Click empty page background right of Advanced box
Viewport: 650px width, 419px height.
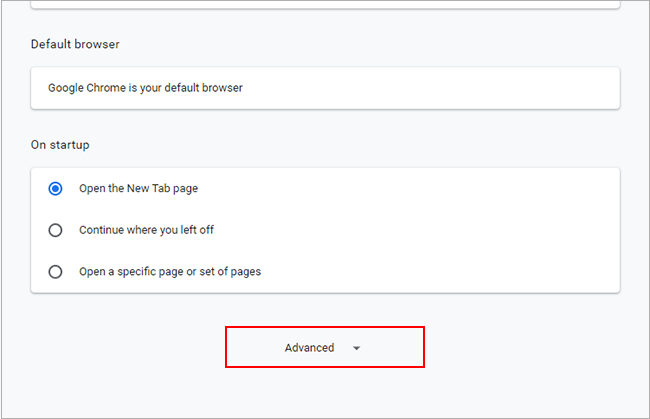(x=530, y=348)
